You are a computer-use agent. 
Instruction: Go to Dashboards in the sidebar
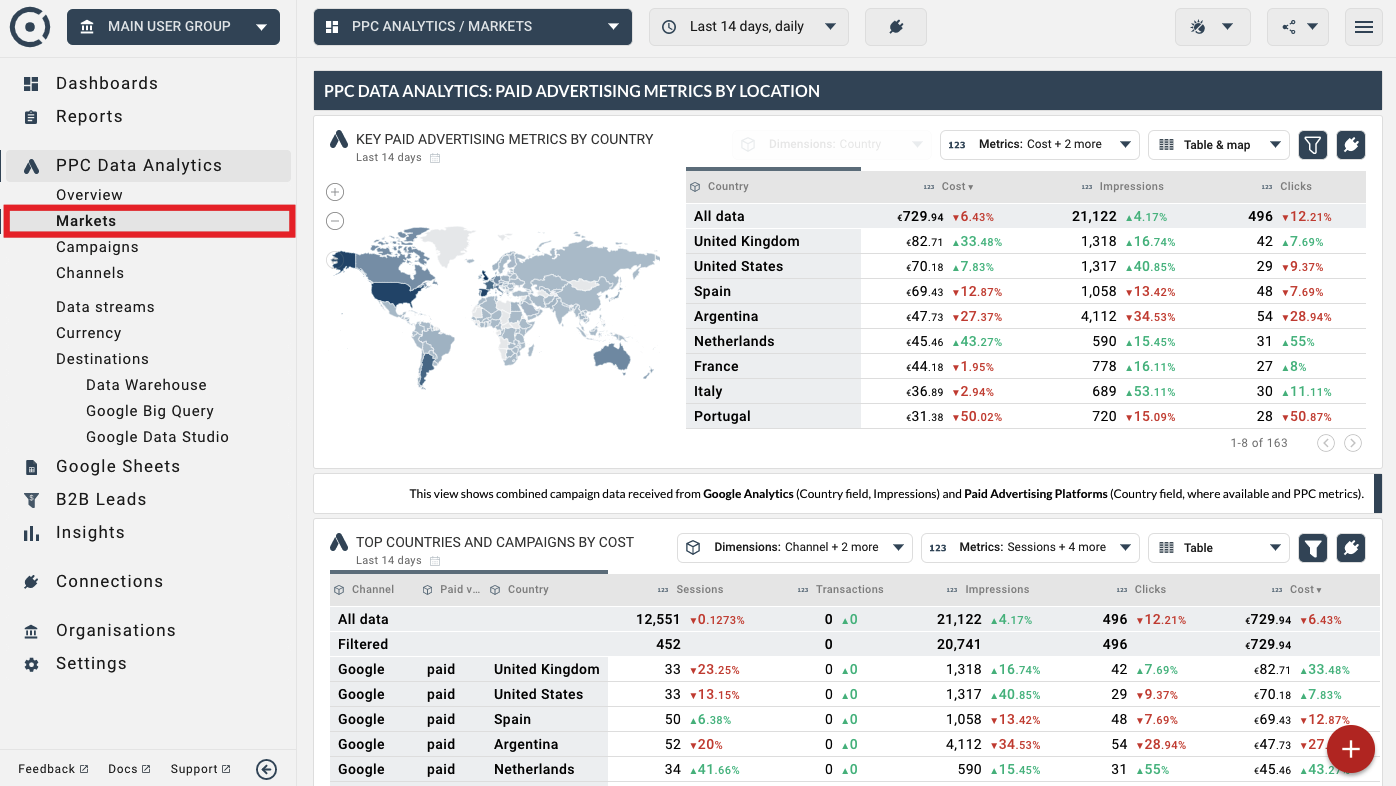click(107, 84)
